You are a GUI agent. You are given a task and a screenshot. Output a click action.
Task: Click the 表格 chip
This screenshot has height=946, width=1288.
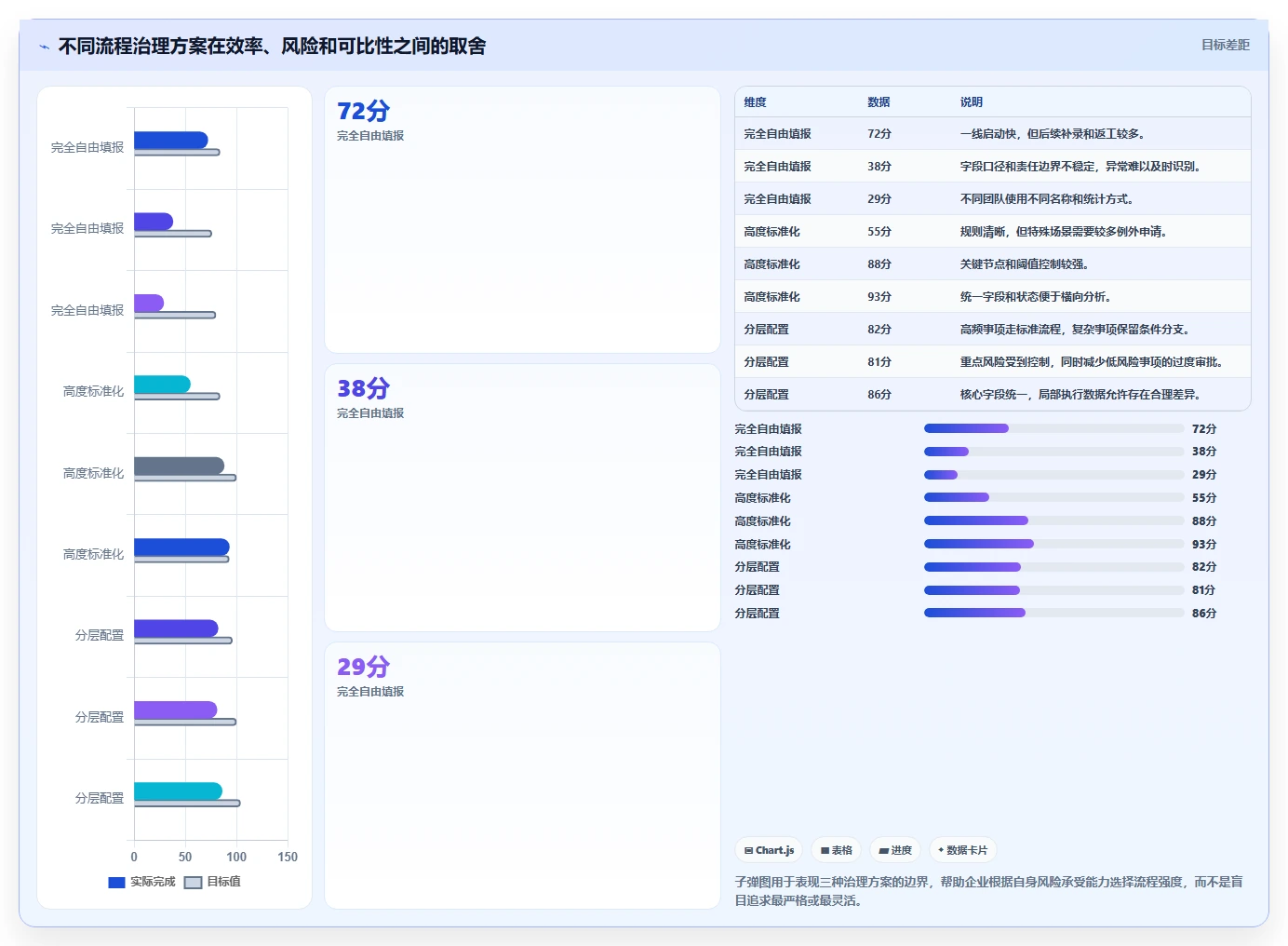pyautogui.click(x=836, y=850)
